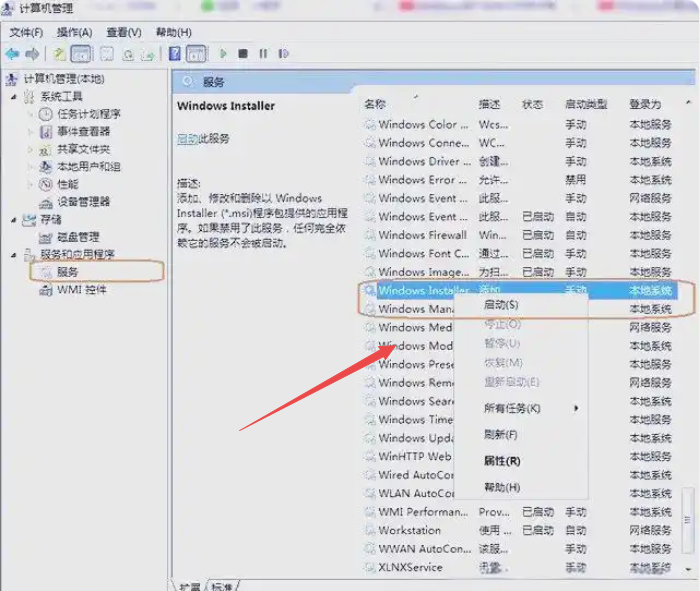Screen dimensions: 700x591
Task: Select 磁盘管理 in the tree
Action: [78, 237]
